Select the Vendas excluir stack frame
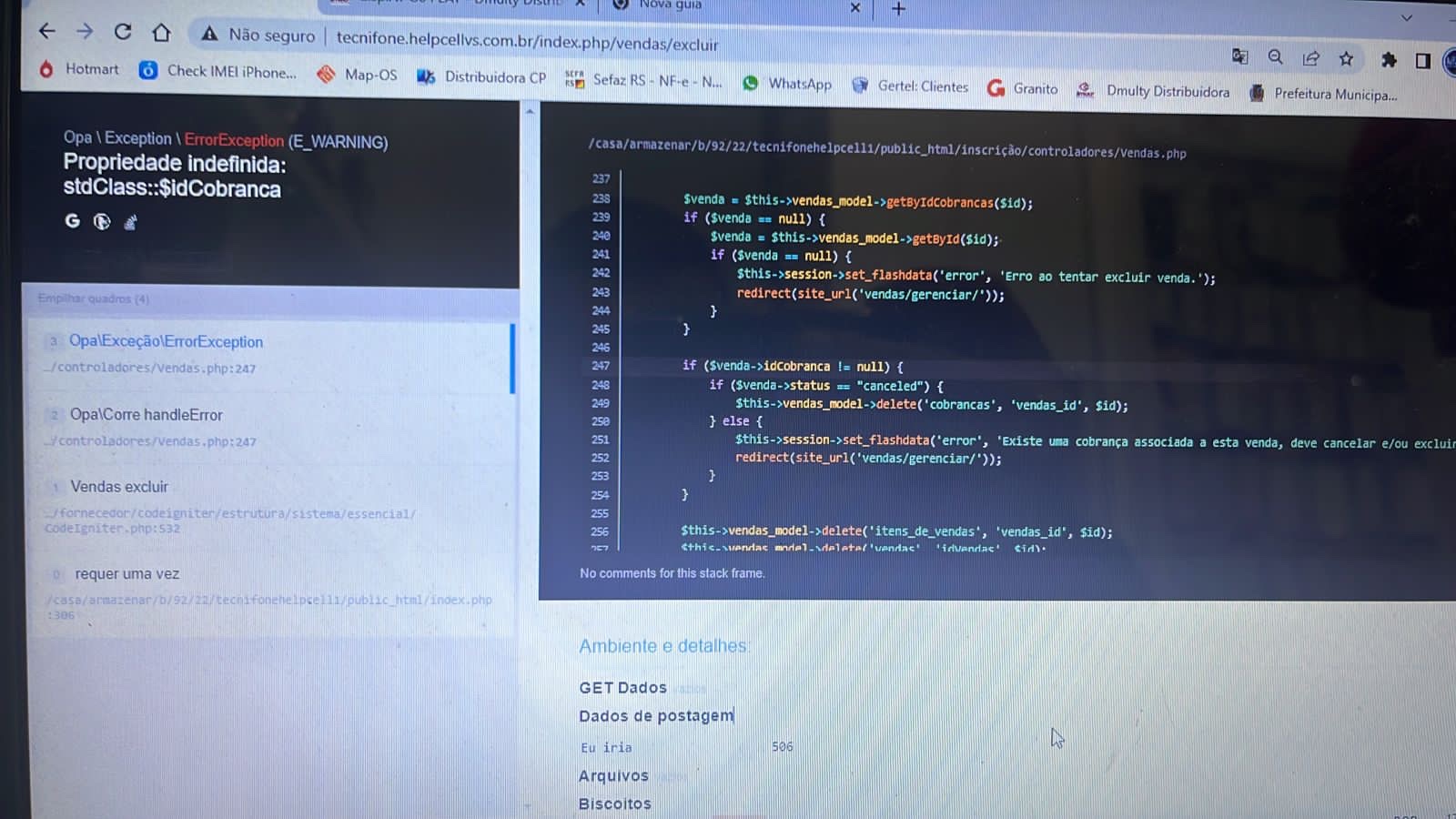This screenshot has width=1456, height=819. (x=119, y=487)
